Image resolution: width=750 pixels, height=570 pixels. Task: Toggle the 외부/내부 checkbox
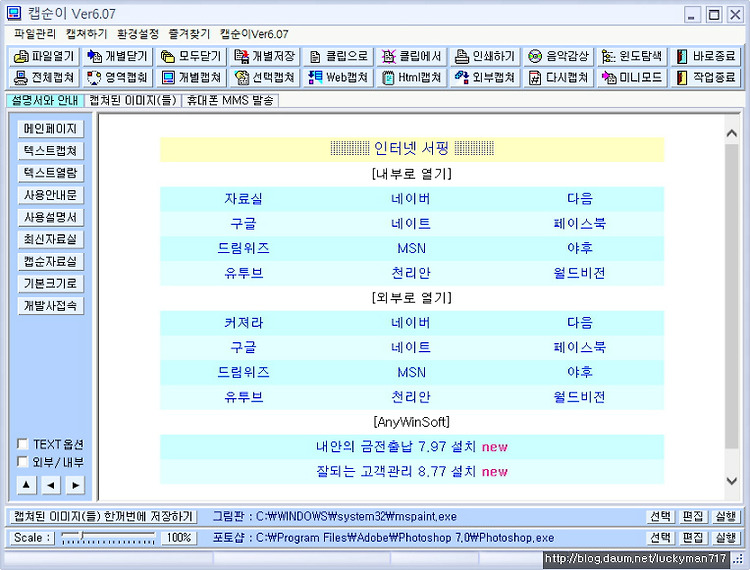point(22,462)
